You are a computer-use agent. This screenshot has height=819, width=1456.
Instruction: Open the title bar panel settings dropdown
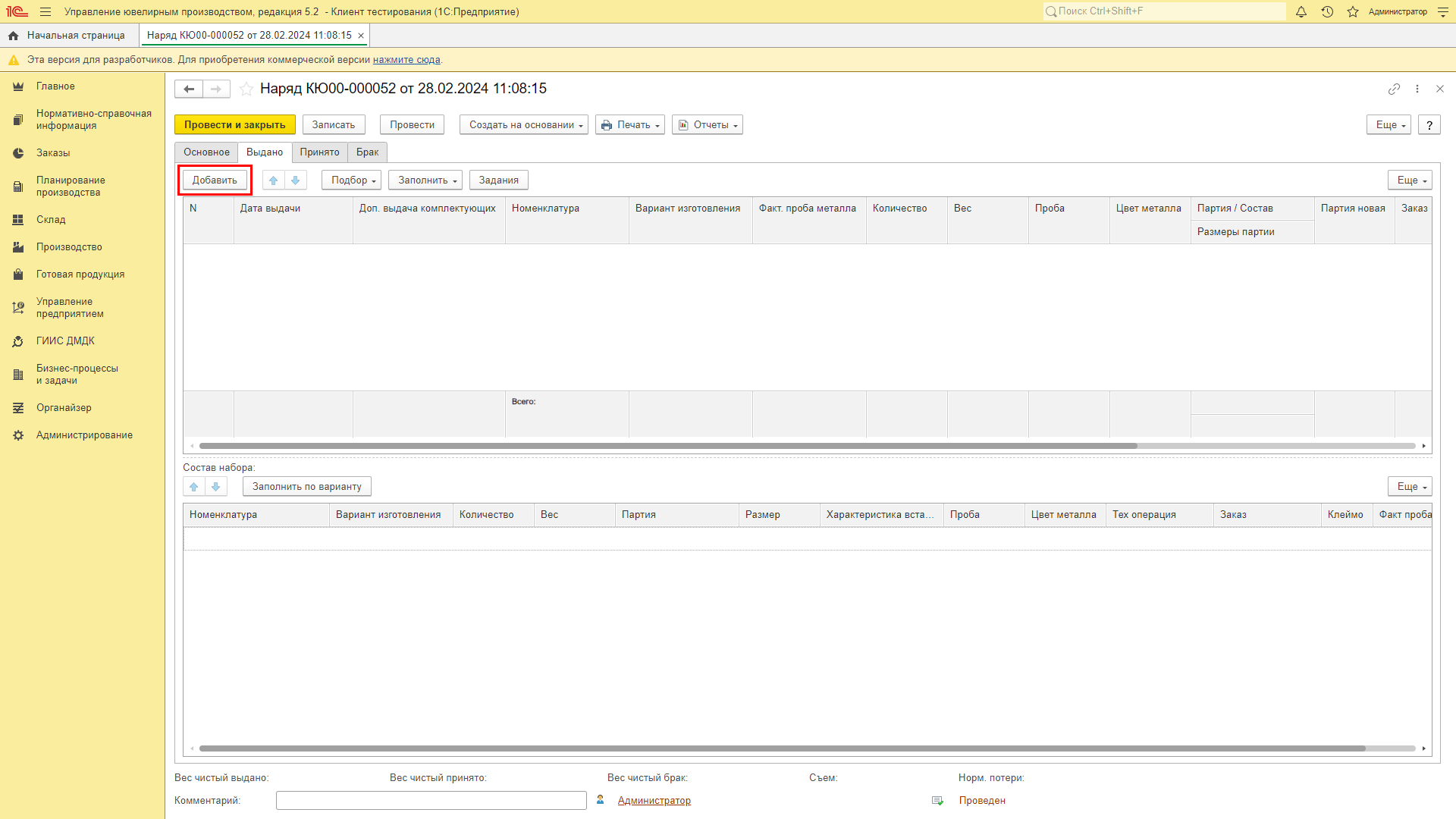(x=1443, y=11)
